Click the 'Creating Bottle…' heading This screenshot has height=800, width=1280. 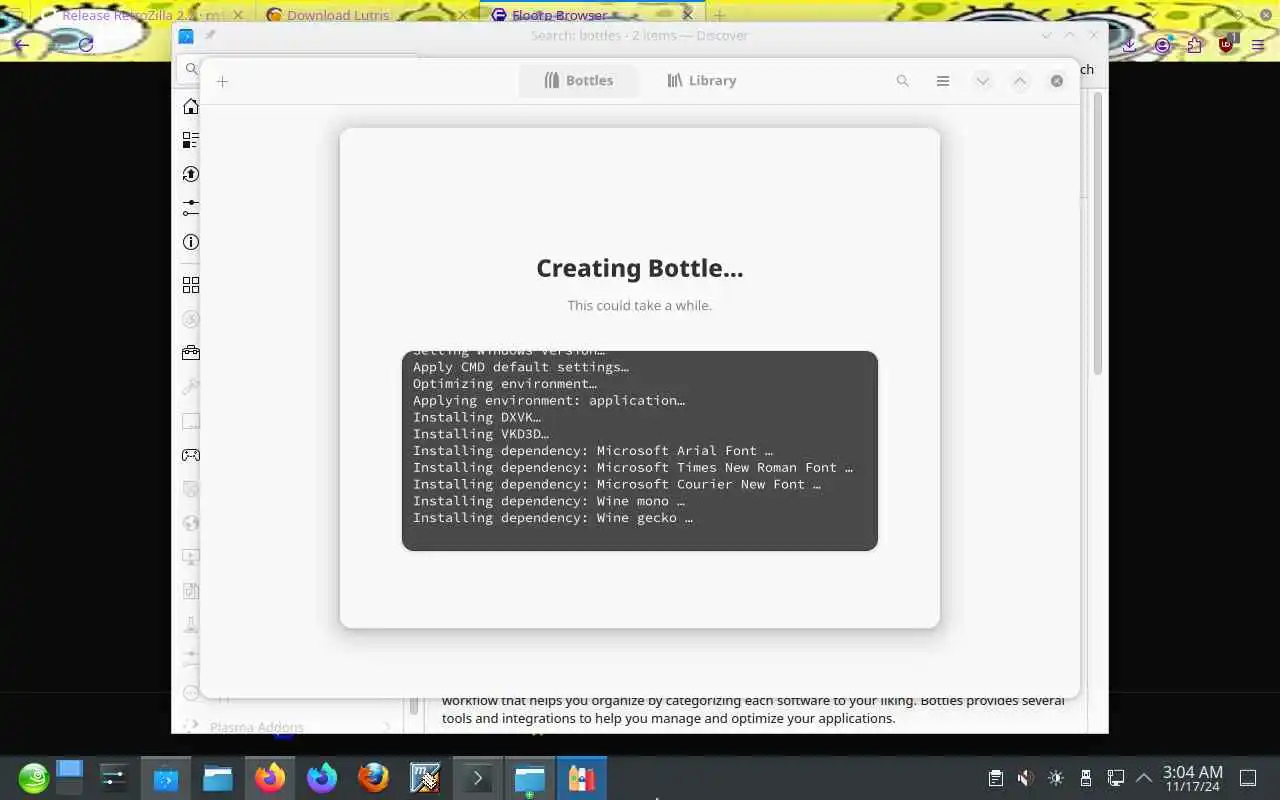click(640, 268)
